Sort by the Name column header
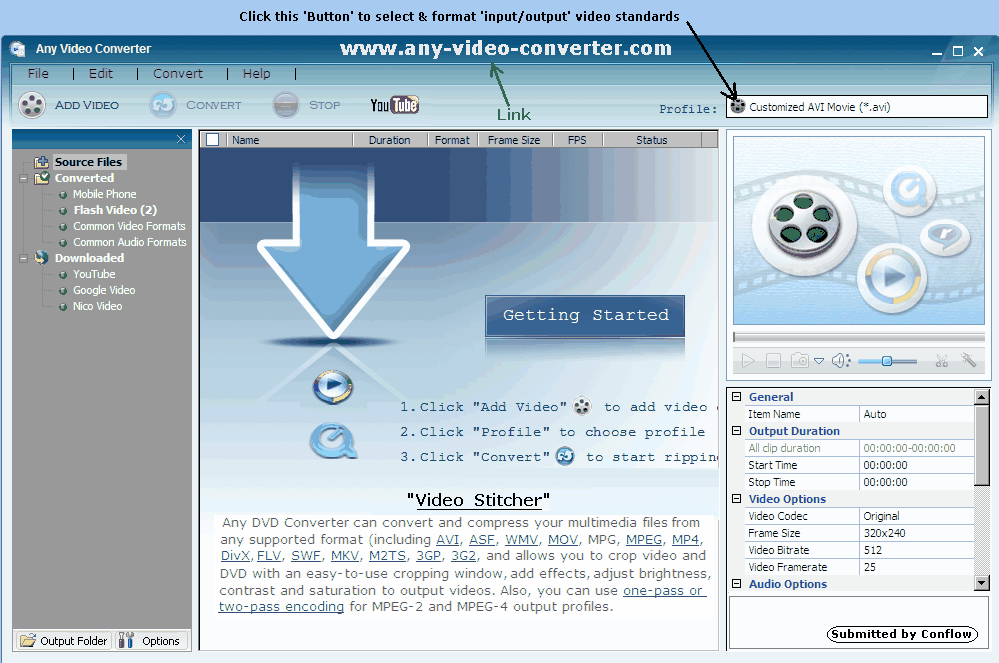This screenshot has width=999, height=663. coord(288,139)
